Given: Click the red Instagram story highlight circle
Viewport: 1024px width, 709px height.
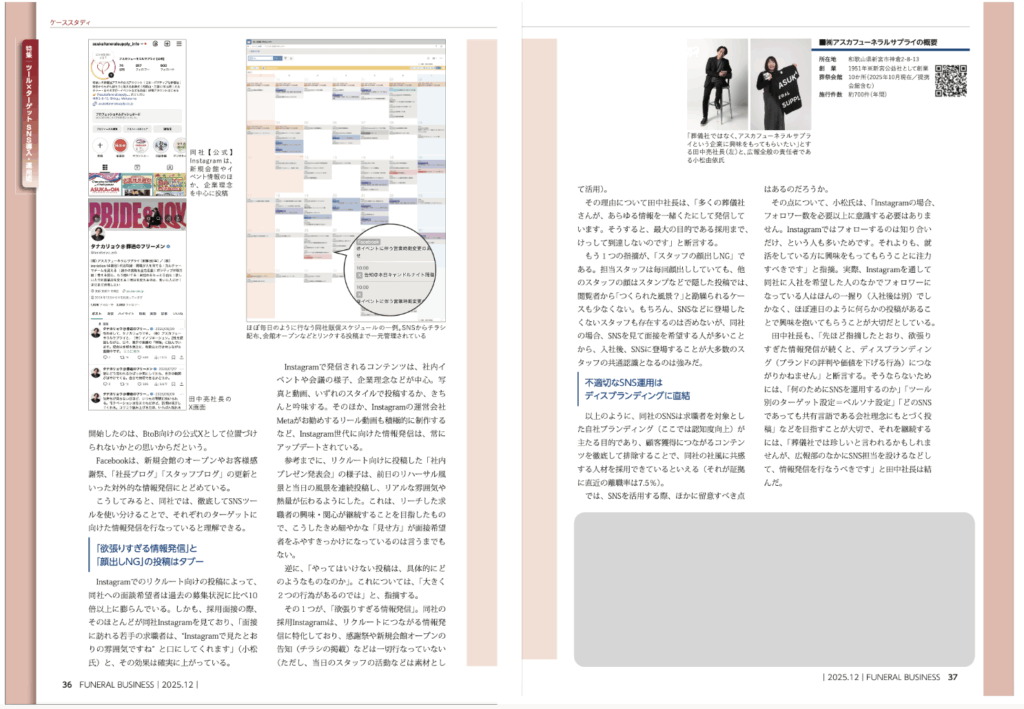Looking at the screenshot, I should pyautogui.click(x=121, y=144).
